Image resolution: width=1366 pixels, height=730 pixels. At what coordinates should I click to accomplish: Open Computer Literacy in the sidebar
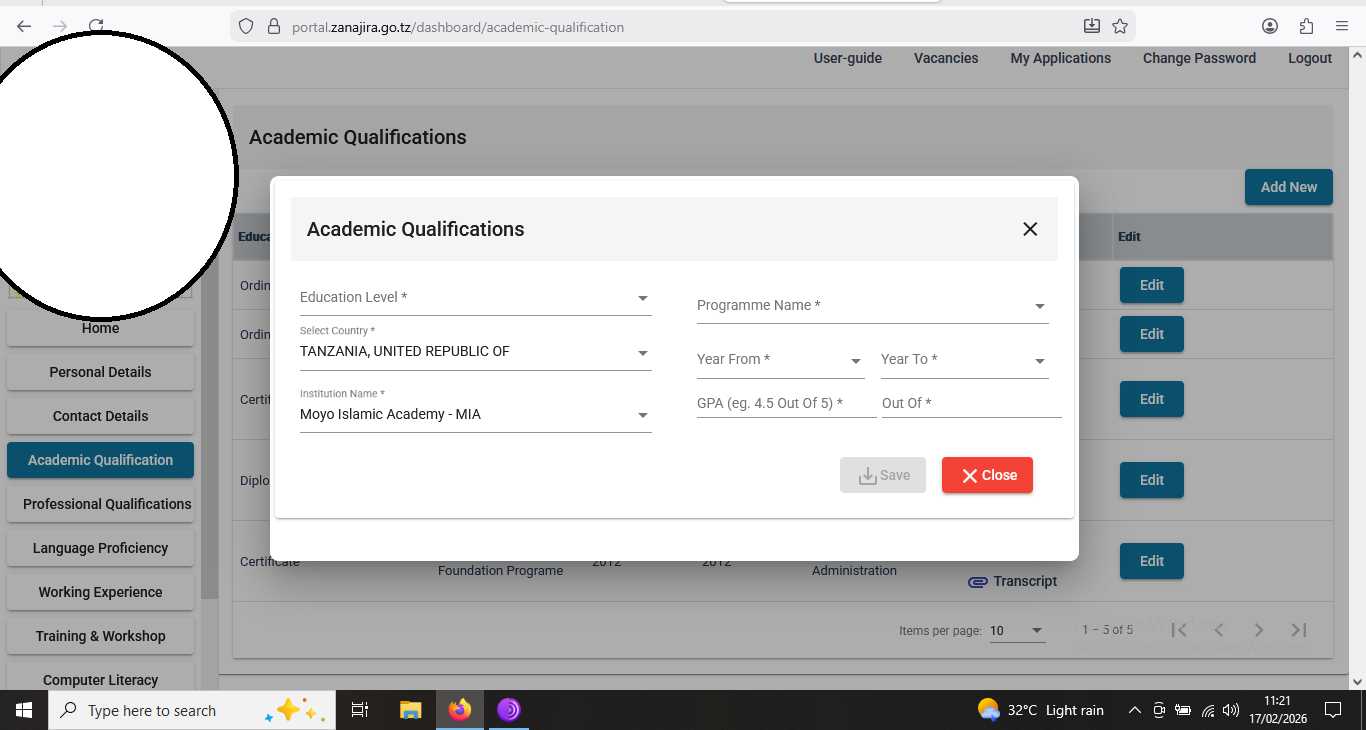(100, 678)
